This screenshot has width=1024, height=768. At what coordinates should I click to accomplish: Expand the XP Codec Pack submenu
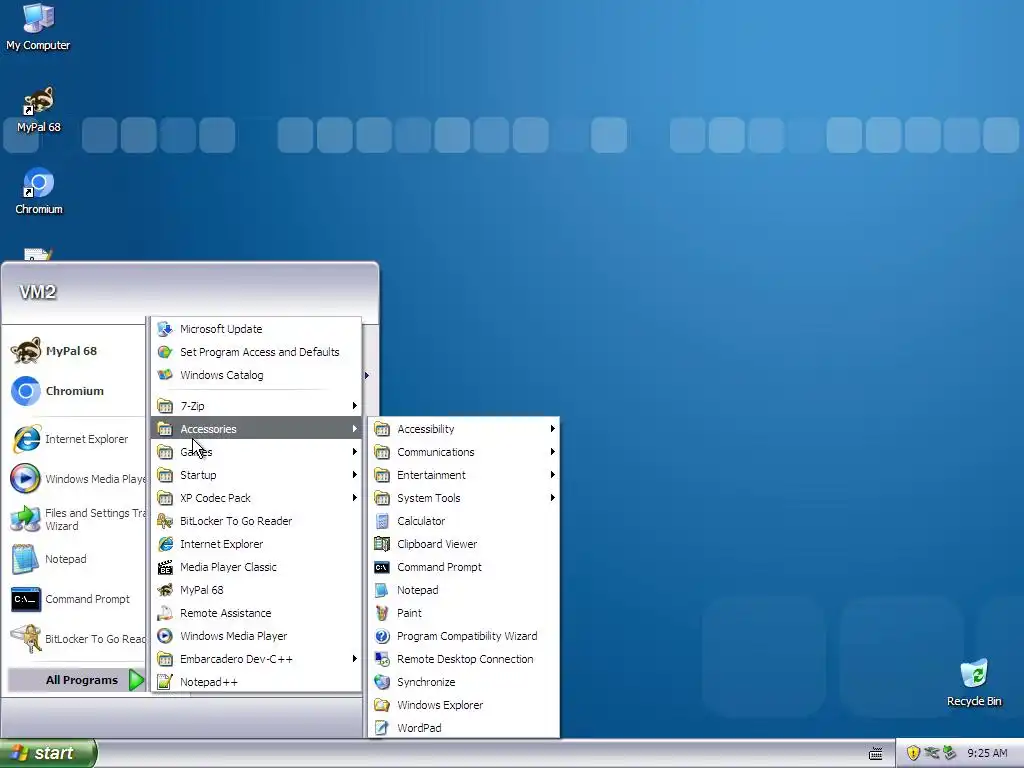(257, 498)
